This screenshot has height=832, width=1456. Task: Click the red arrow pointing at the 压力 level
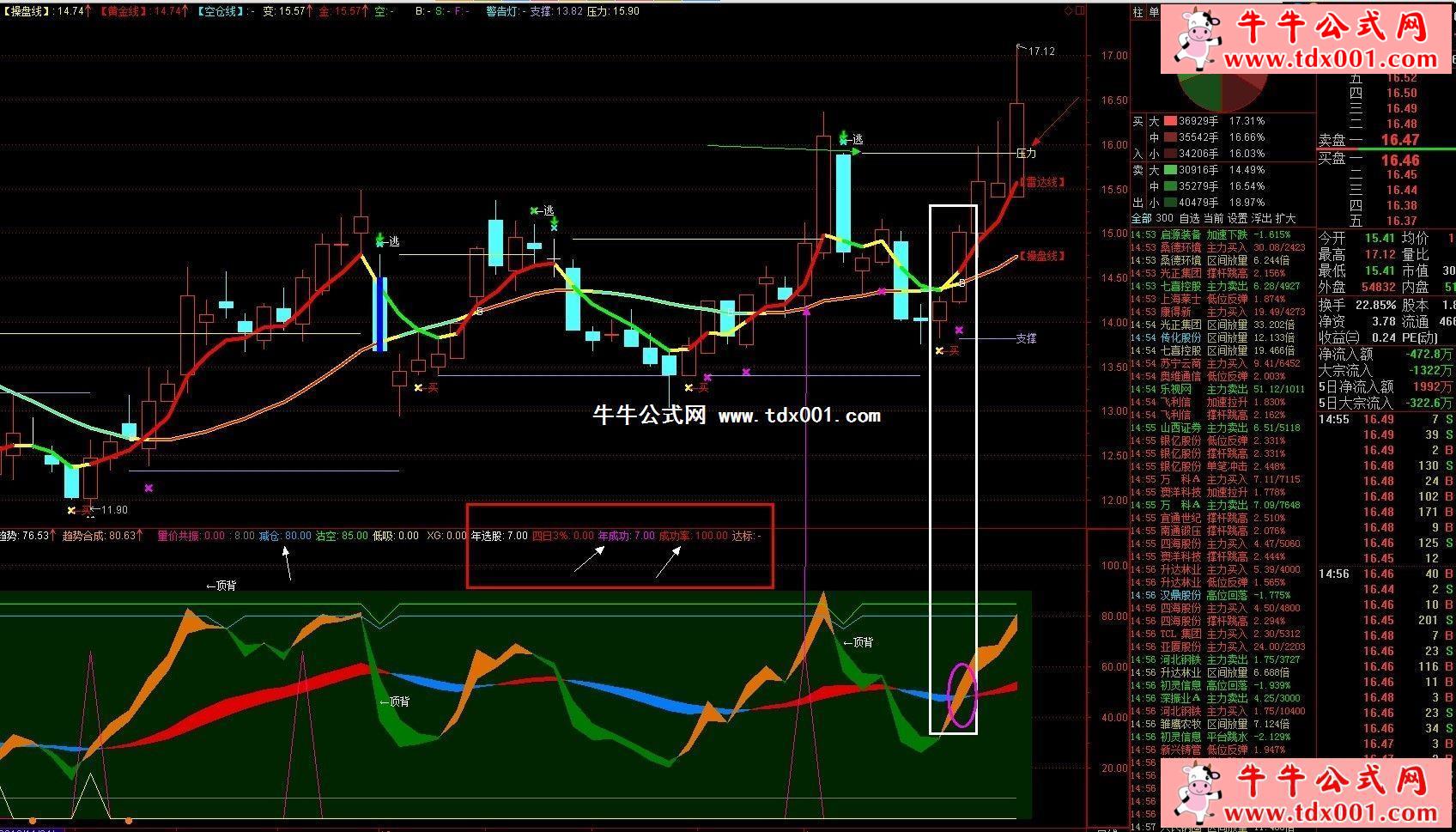[x=1054, y=123]
